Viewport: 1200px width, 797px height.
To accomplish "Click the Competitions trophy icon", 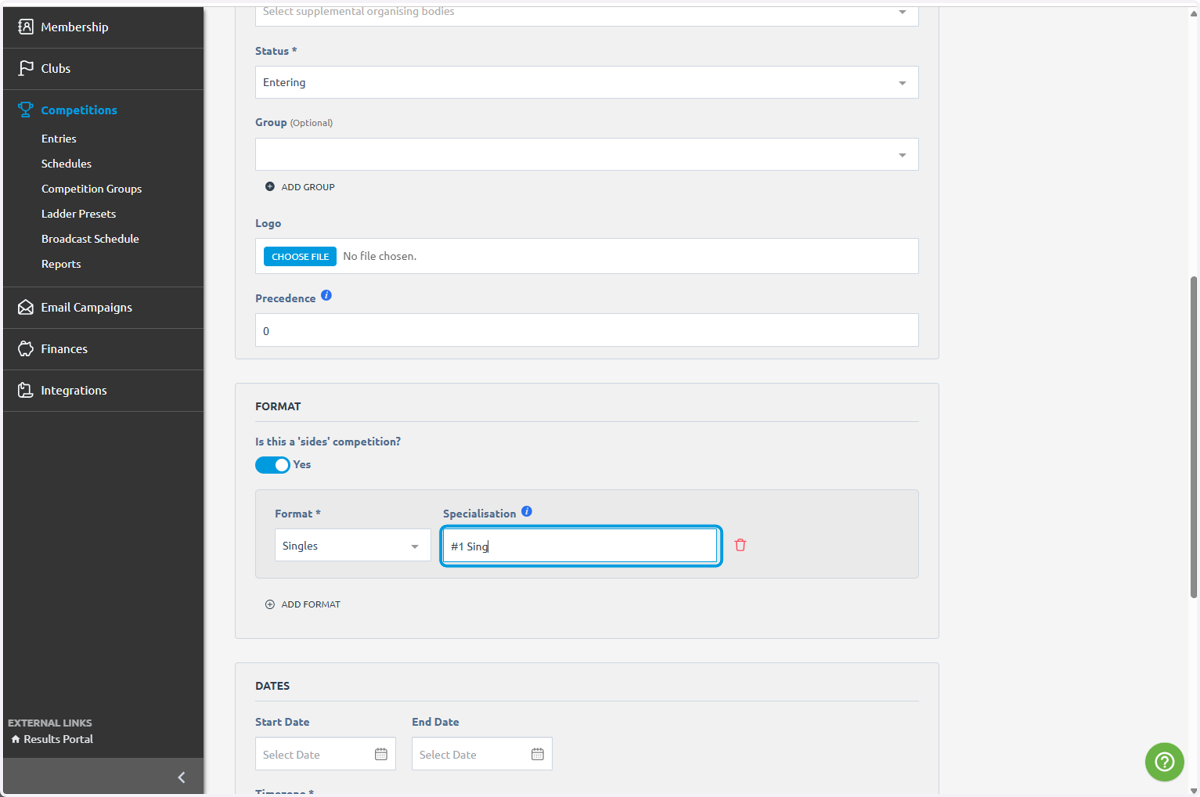I will 26,110.
